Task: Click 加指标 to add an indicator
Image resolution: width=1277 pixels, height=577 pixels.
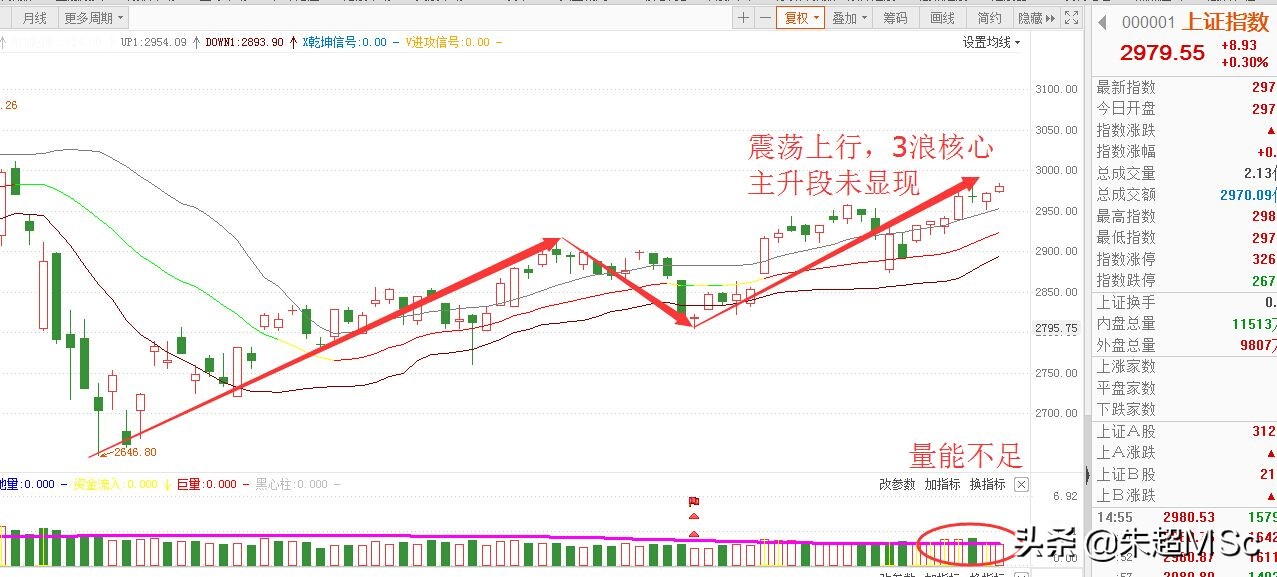Action: [944, 486]
